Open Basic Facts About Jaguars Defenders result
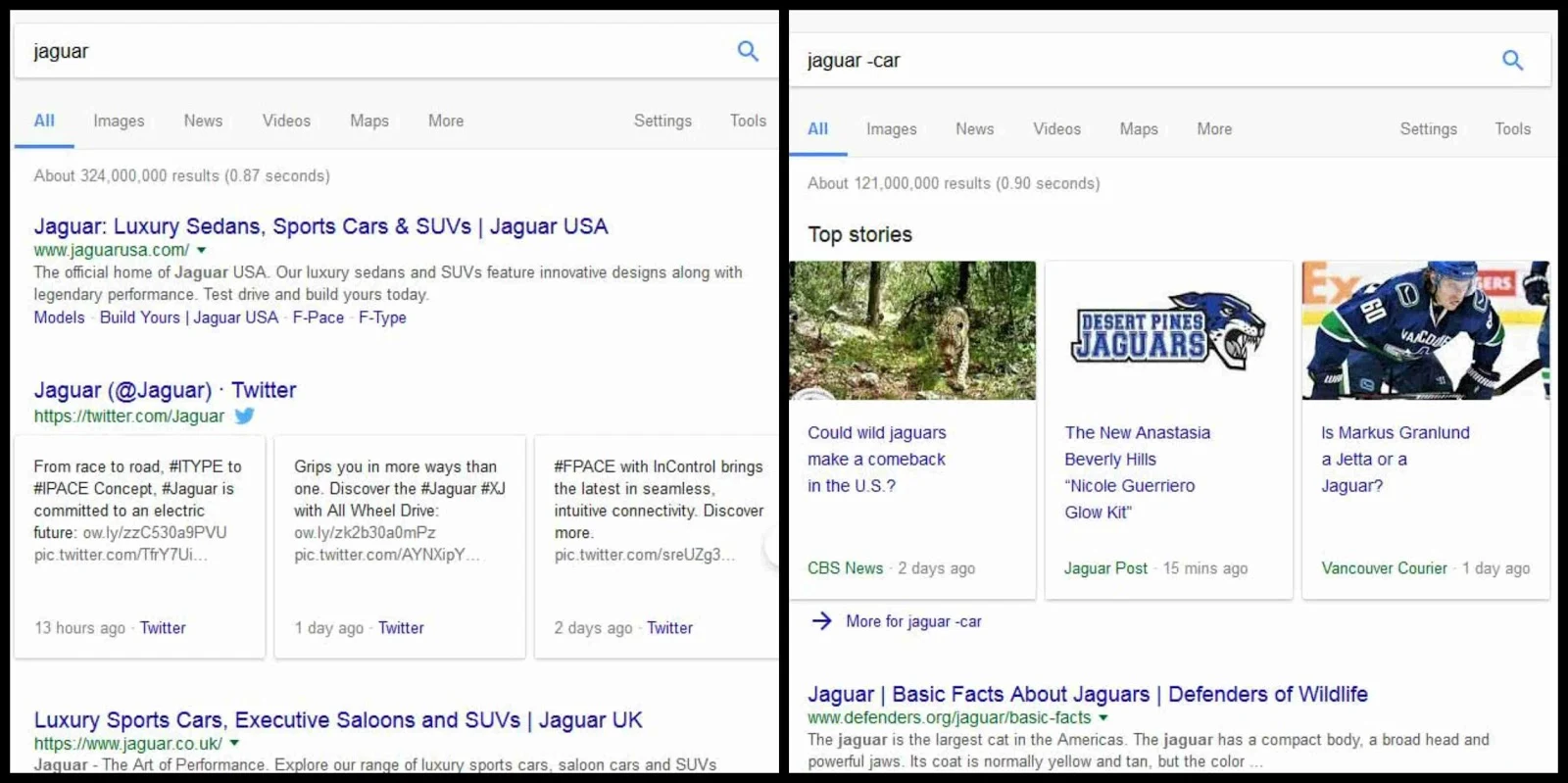The width and height of the screenshot is (1568, 783). [x=1088, y=695]
